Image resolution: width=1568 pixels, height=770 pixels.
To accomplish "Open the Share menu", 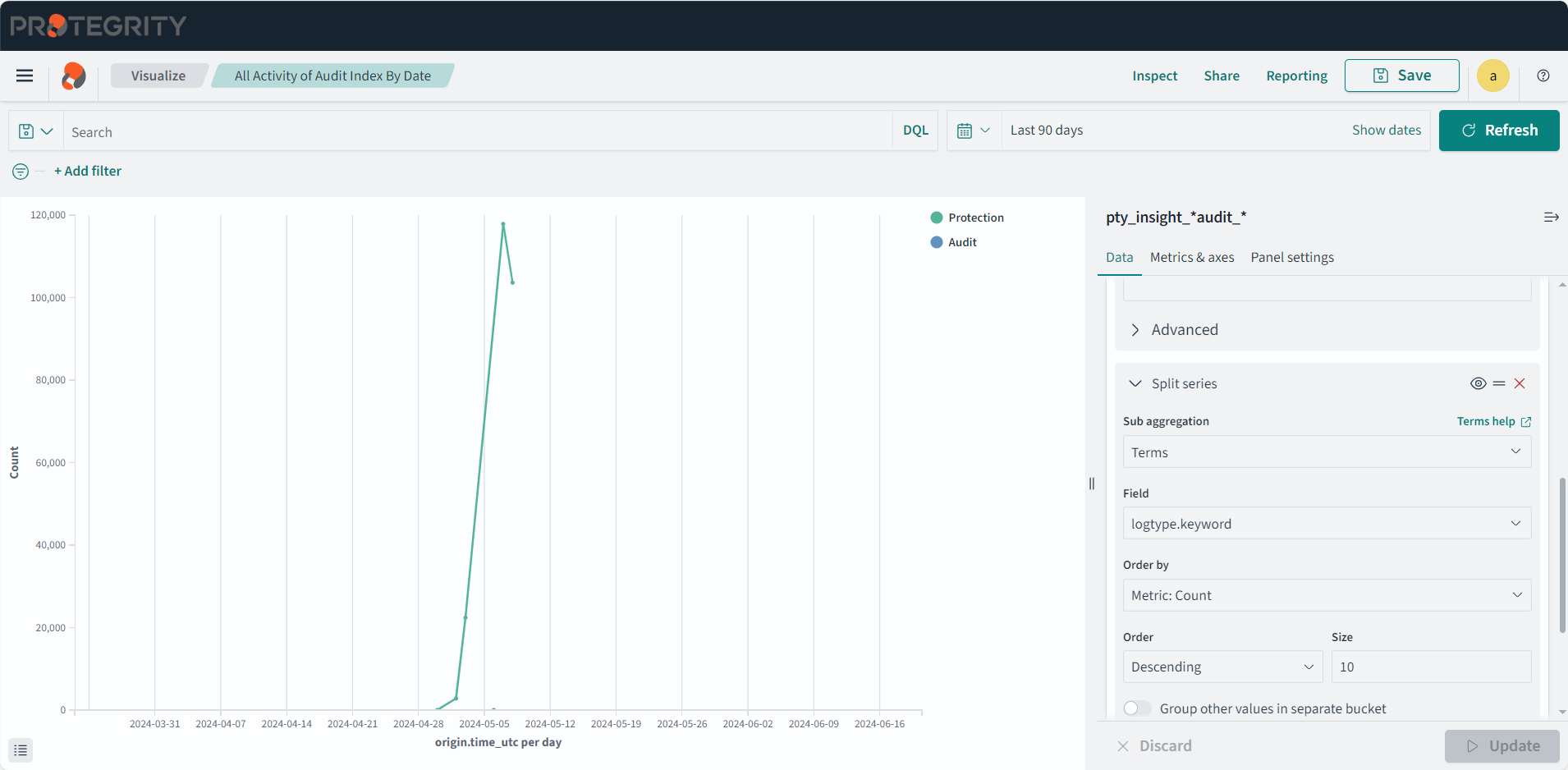I will coord(1222,76).
